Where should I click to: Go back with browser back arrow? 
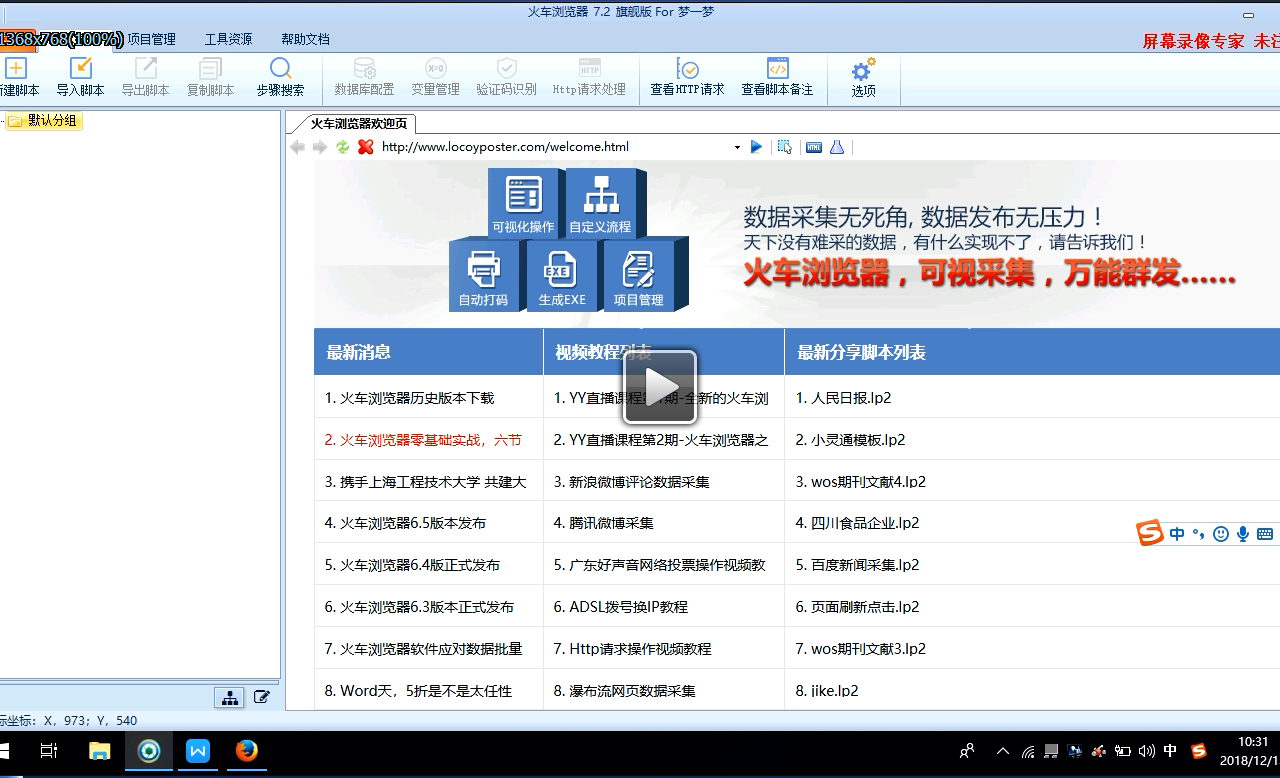click(x=297, y=147)
